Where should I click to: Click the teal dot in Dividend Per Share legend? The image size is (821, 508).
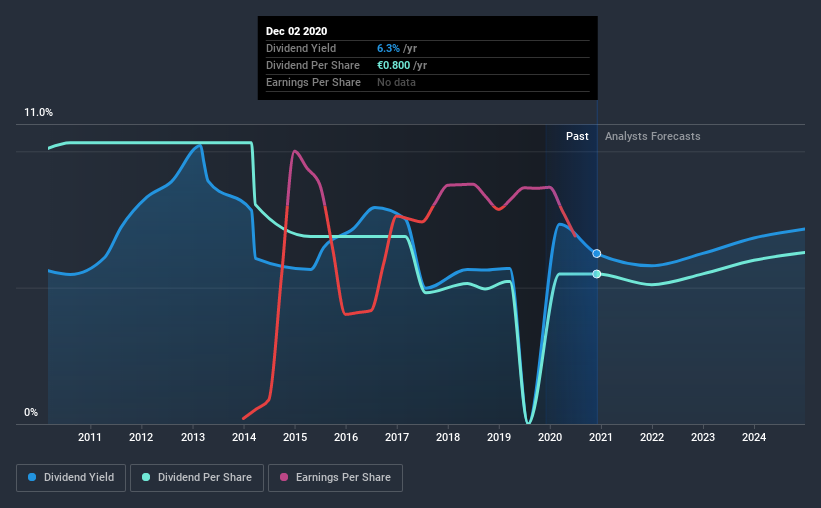coord(146,477)
